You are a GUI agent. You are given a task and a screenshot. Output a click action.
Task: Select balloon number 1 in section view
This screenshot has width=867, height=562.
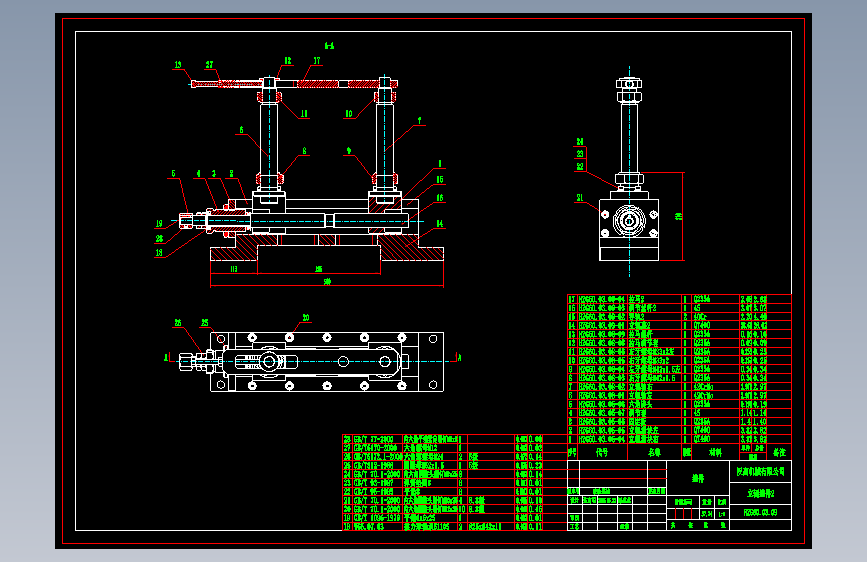coord(440,164)
